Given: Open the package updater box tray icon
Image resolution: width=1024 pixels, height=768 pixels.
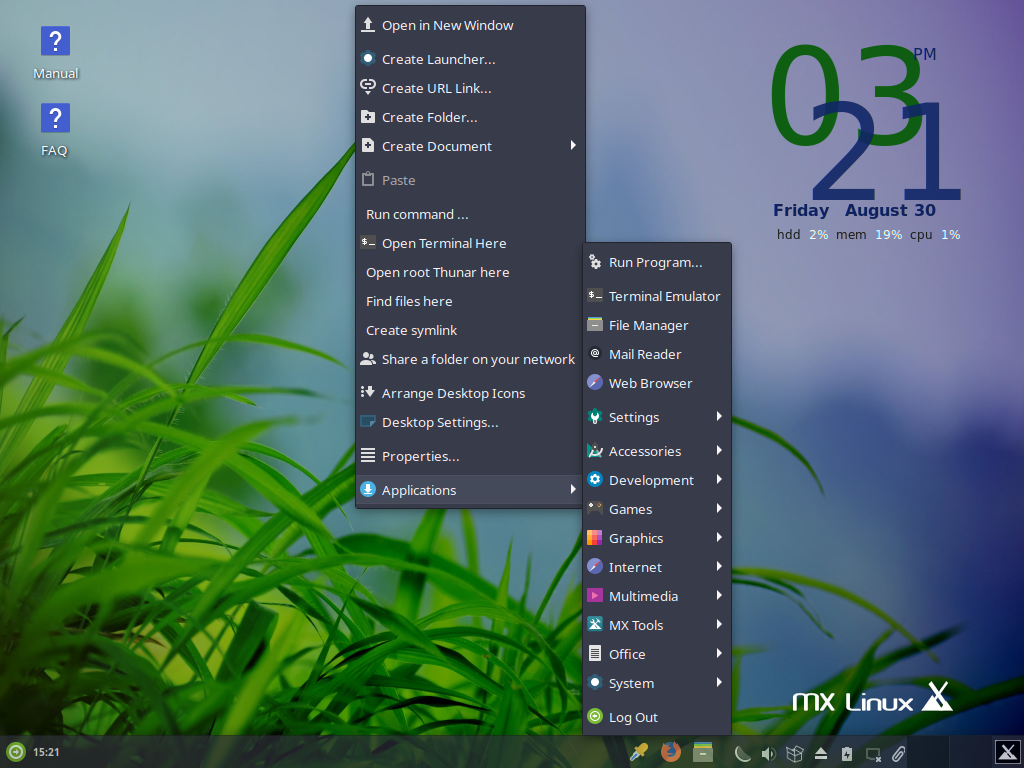Looking at the screenshot, I should point(794,754).
